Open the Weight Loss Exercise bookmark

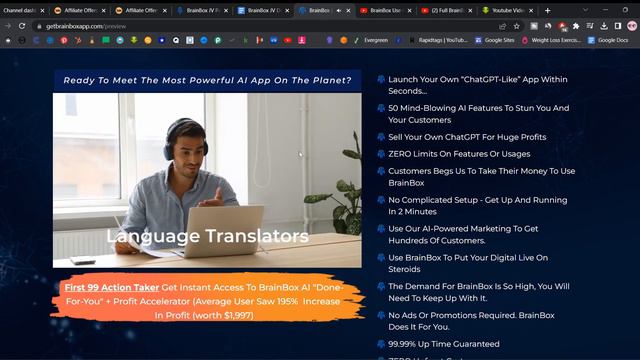coord(551,40)
